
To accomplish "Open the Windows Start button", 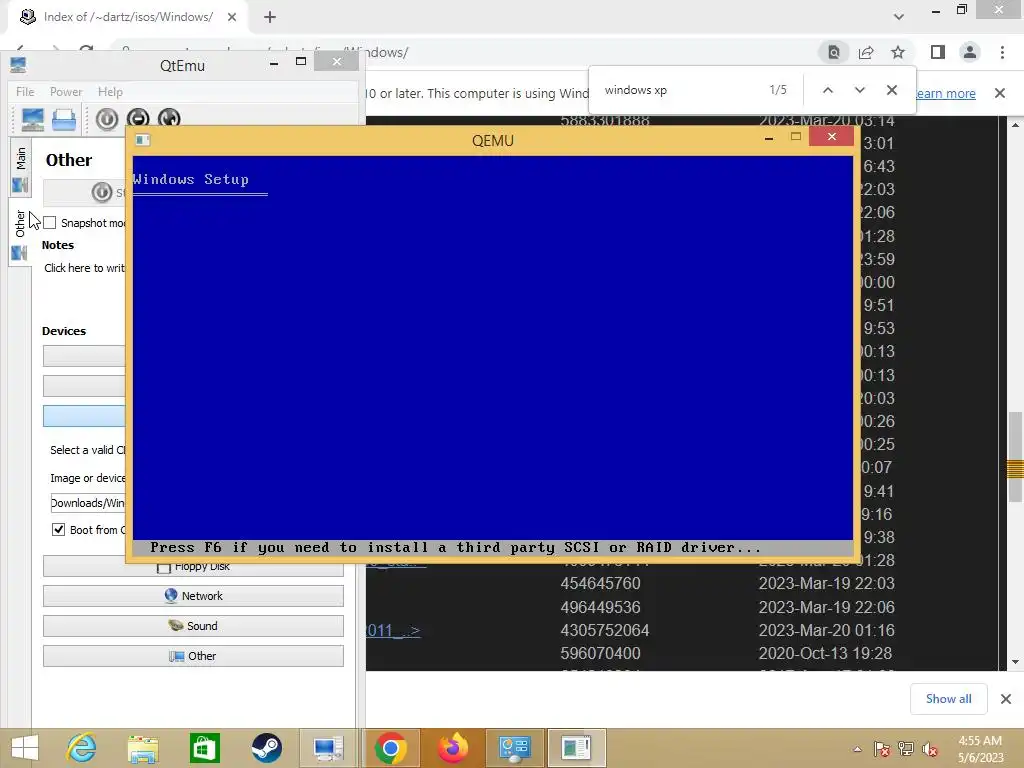I will (x=25, y=748).
